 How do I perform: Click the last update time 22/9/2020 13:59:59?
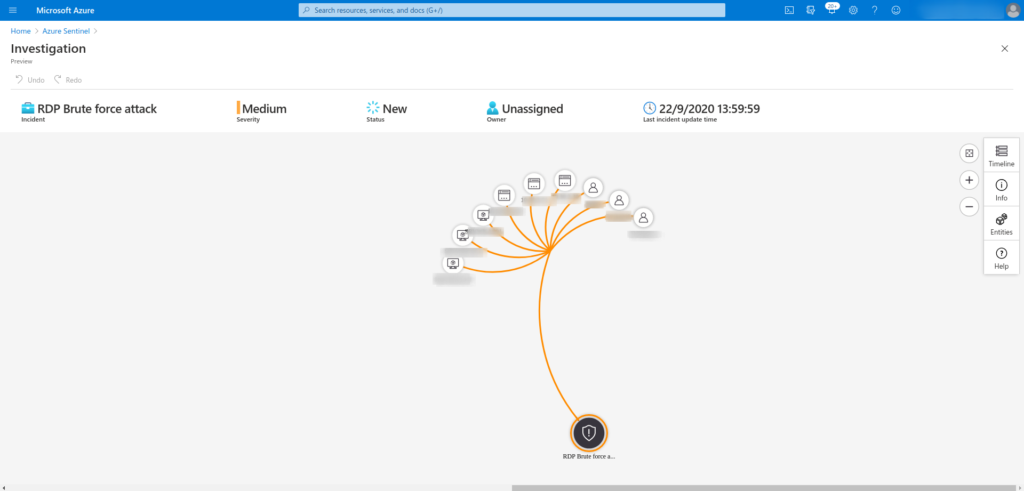click(x=709, y=108)
